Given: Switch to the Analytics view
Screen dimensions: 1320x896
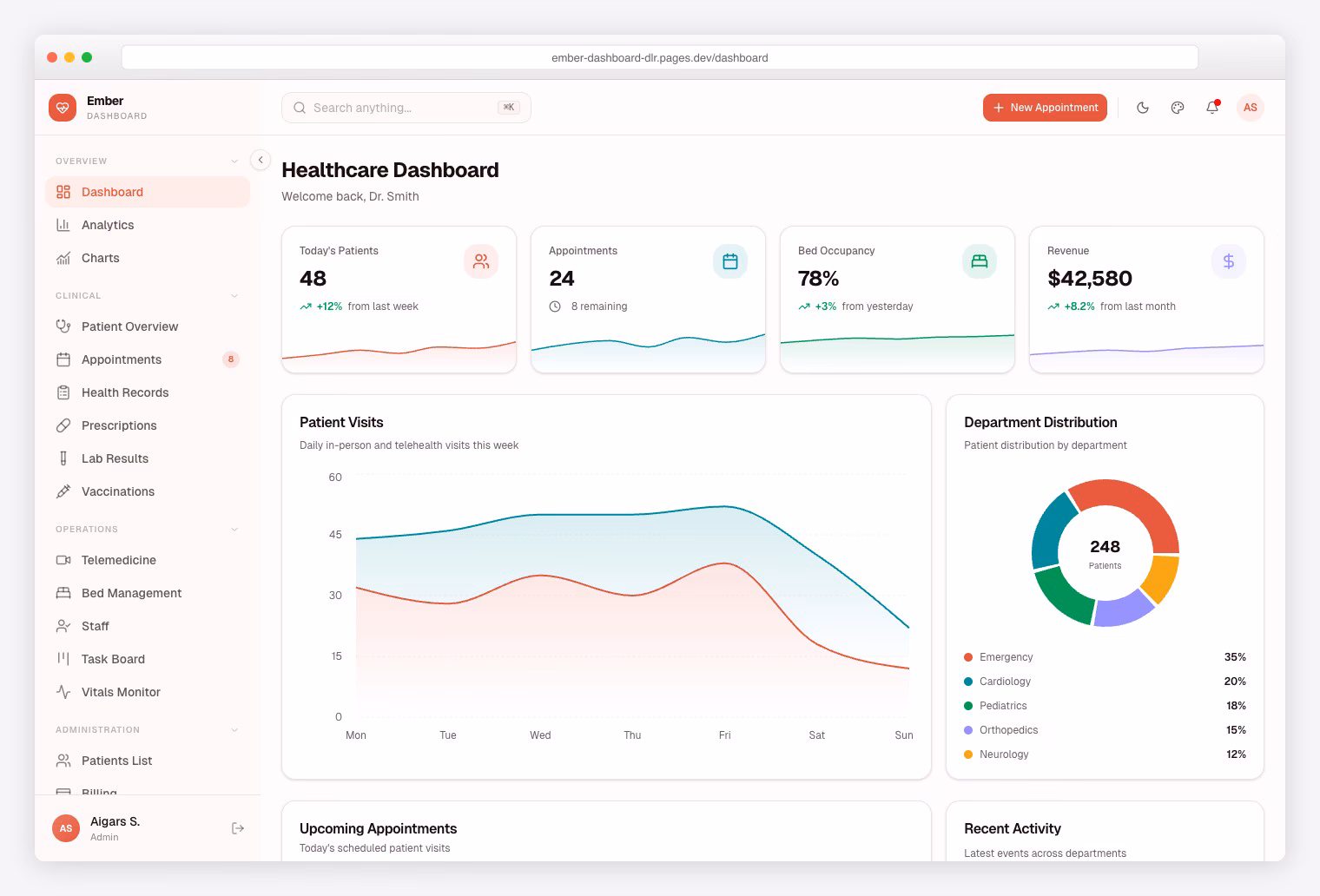Looking at the screenshot, I should 108,225.
